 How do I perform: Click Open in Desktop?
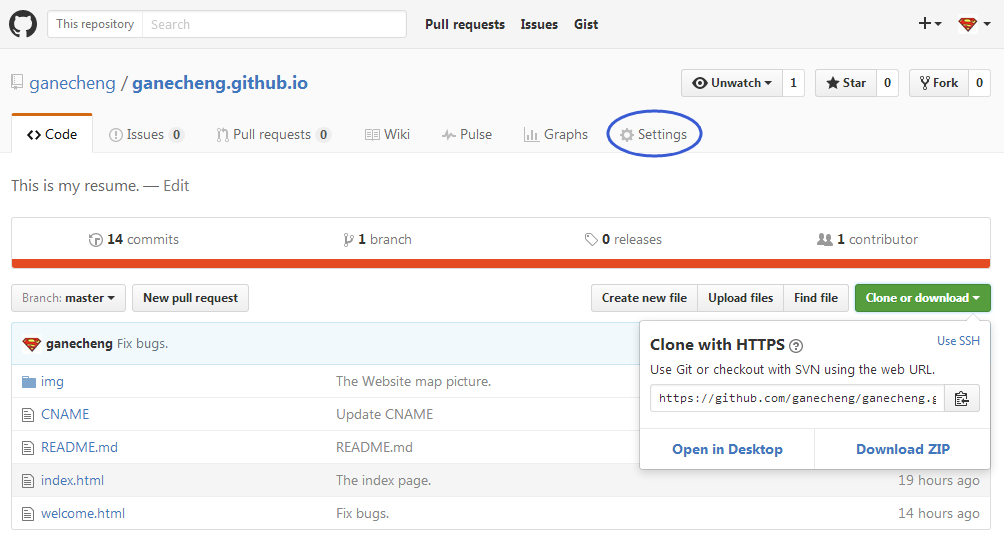[727, 449]
